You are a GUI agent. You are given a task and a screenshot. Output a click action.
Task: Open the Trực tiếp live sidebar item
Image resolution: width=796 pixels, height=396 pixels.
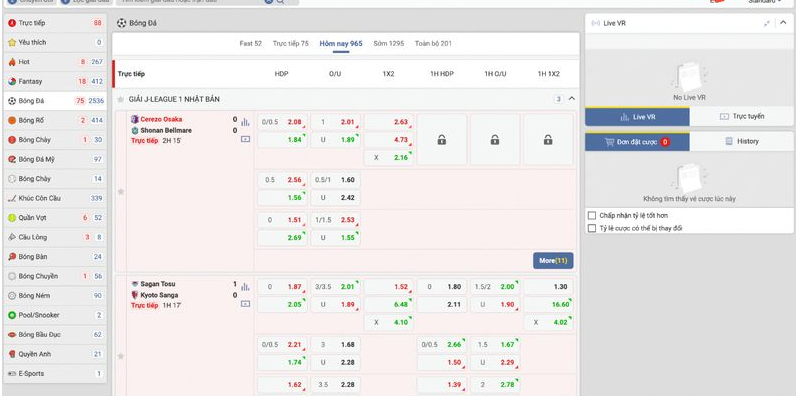(x=55, y=23)
